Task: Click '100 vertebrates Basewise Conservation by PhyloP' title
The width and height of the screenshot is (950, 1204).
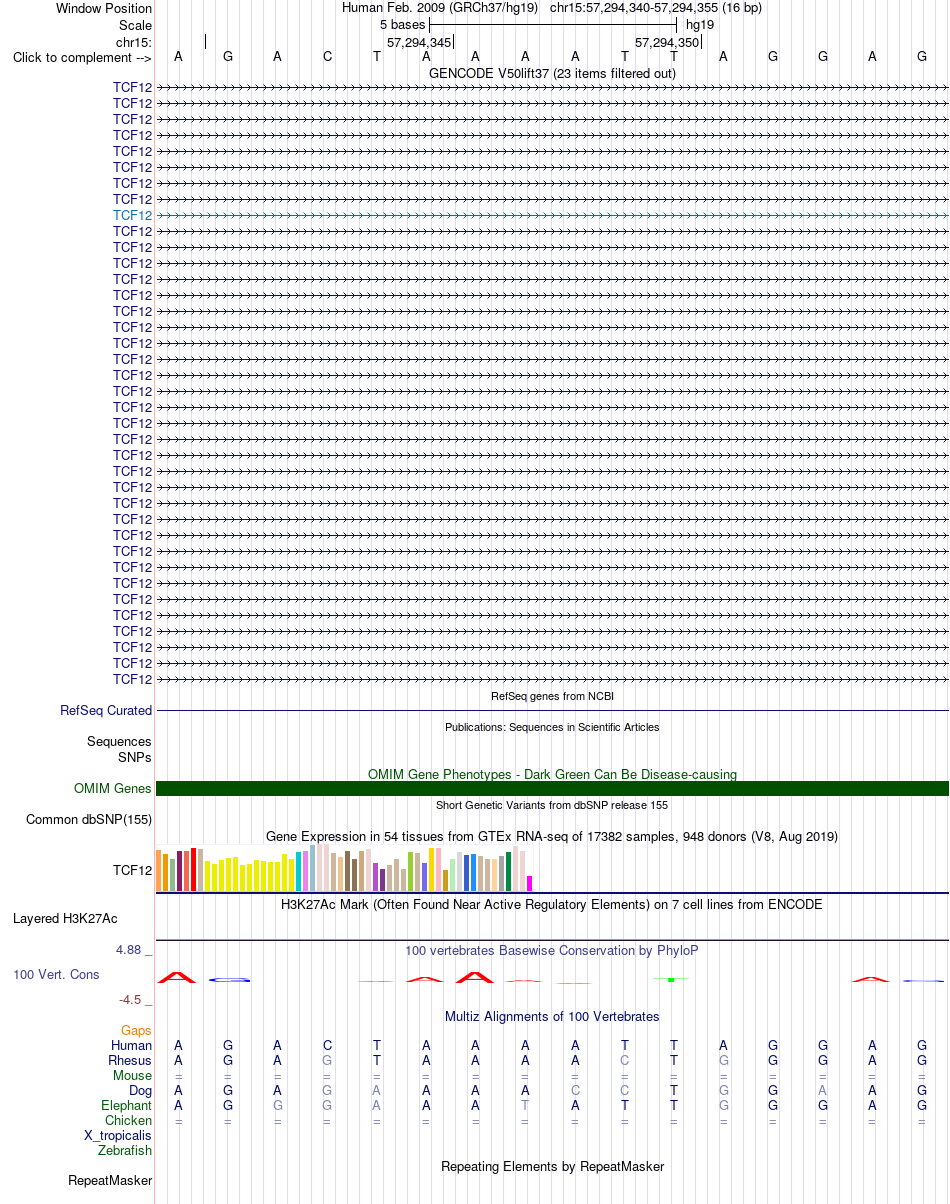Action: coord(552,950)
